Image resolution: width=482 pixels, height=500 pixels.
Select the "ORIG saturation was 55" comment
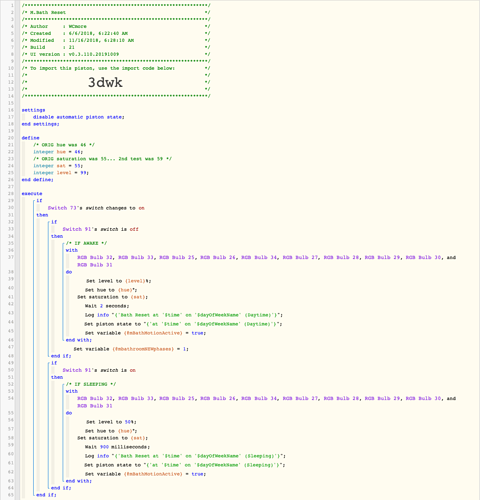coord(102,159)
